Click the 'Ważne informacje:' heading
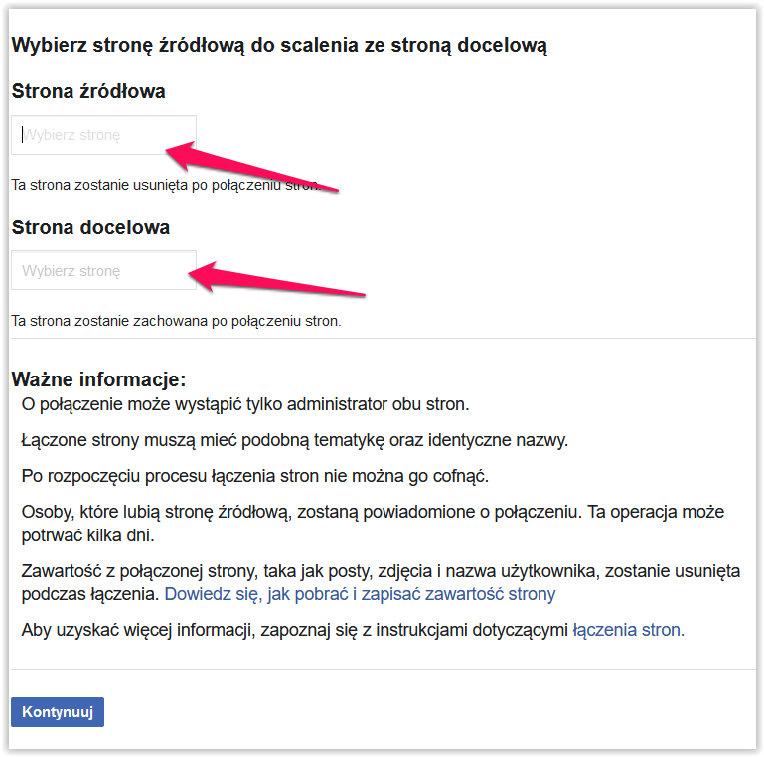Viewport: 764px width, 757px height. (x=99, y=379)
